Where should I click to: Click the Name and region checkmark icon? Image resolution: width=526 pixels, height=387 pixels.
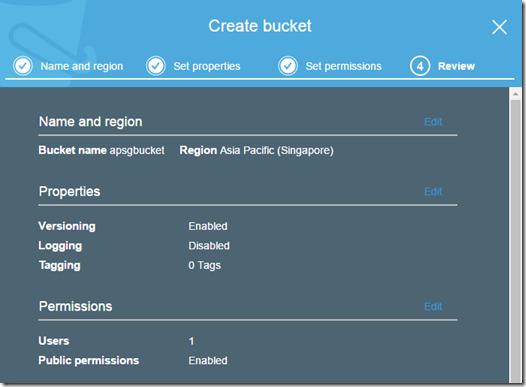pos(23,66)
